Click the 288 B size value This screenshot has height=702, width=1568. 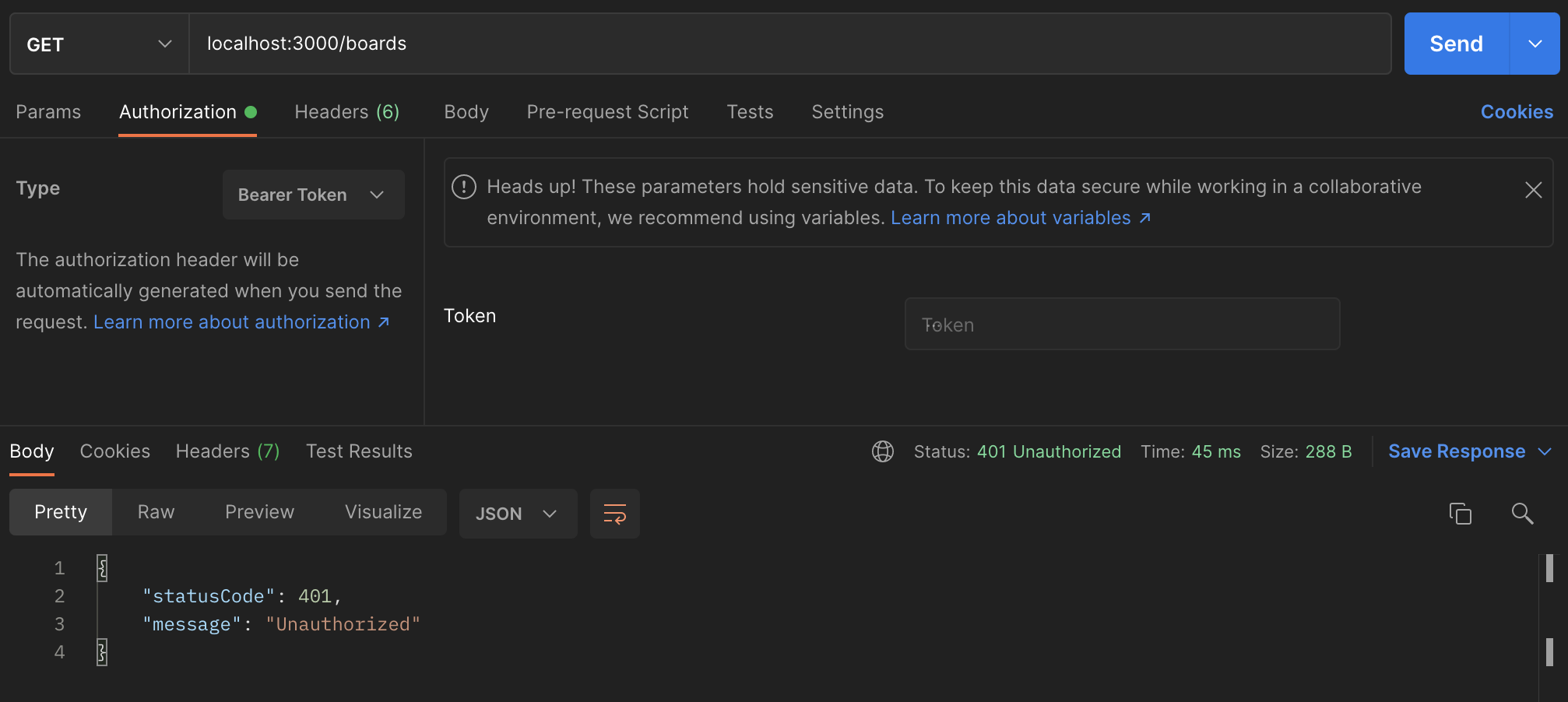[x=1328, y=451]
